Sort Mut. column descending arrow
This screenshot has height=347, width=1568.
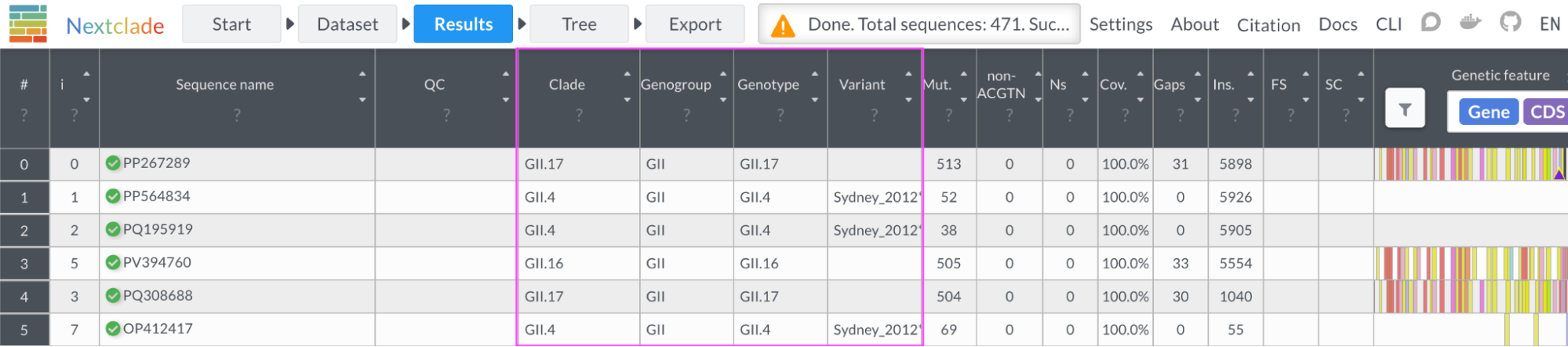pyautogui.click(x=964, y=100)
